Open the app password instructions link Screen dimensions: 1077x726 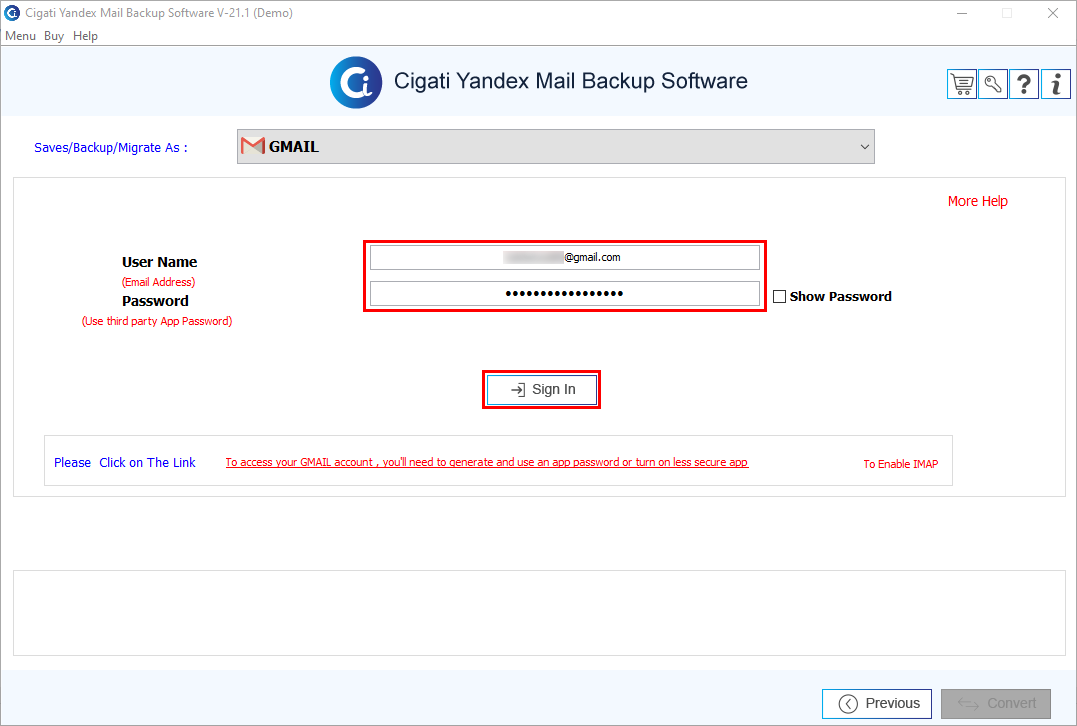[487, 462]
